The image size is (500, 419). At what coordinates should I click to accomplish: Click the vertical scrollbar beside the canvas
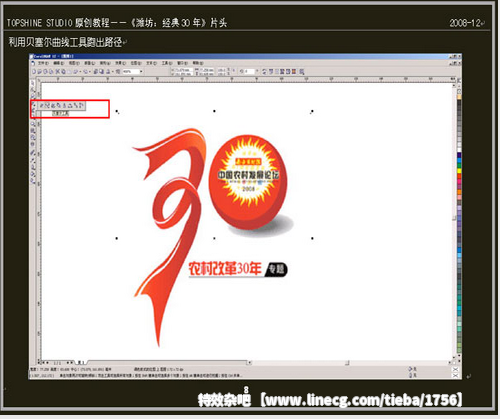(x=454, y=220)
